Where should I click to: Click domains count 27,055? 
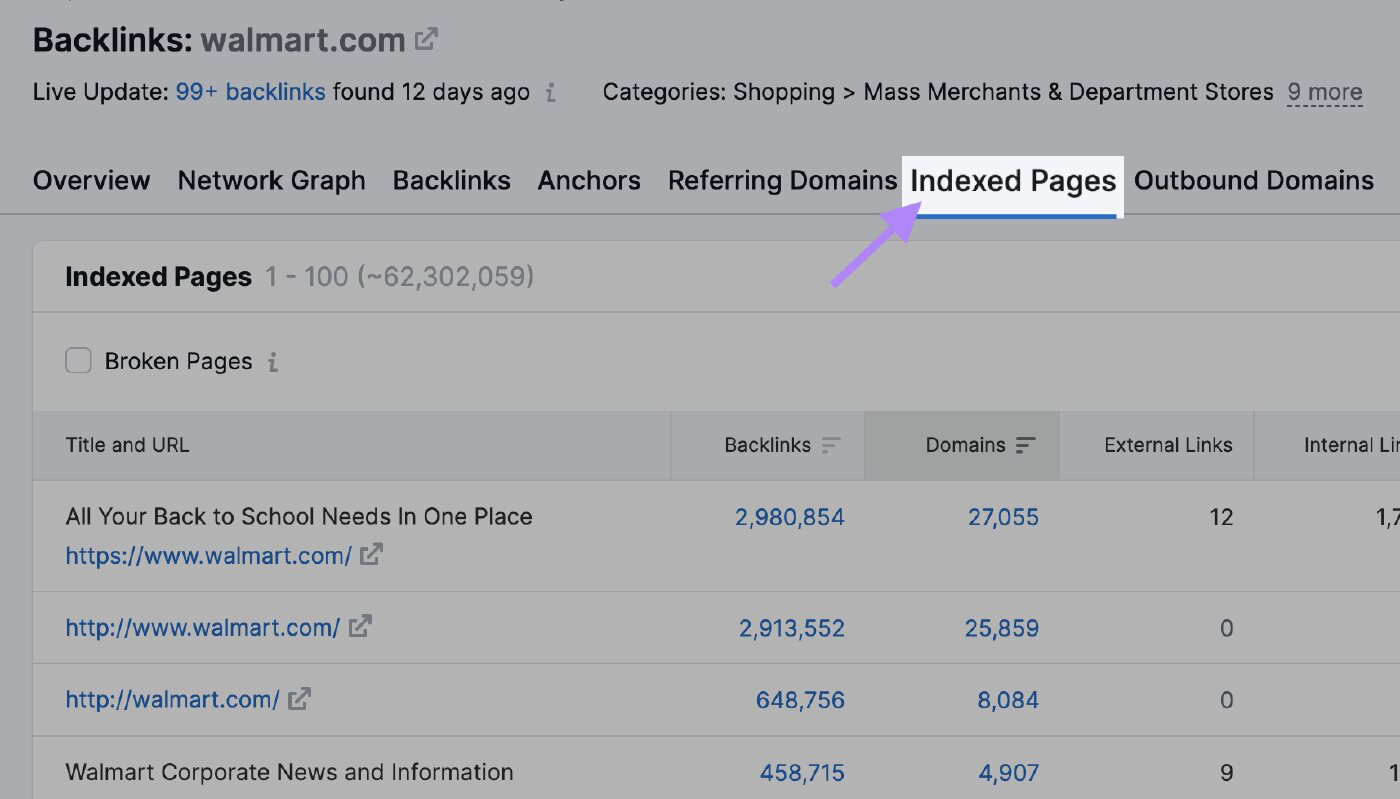(x=1003, y=517)
